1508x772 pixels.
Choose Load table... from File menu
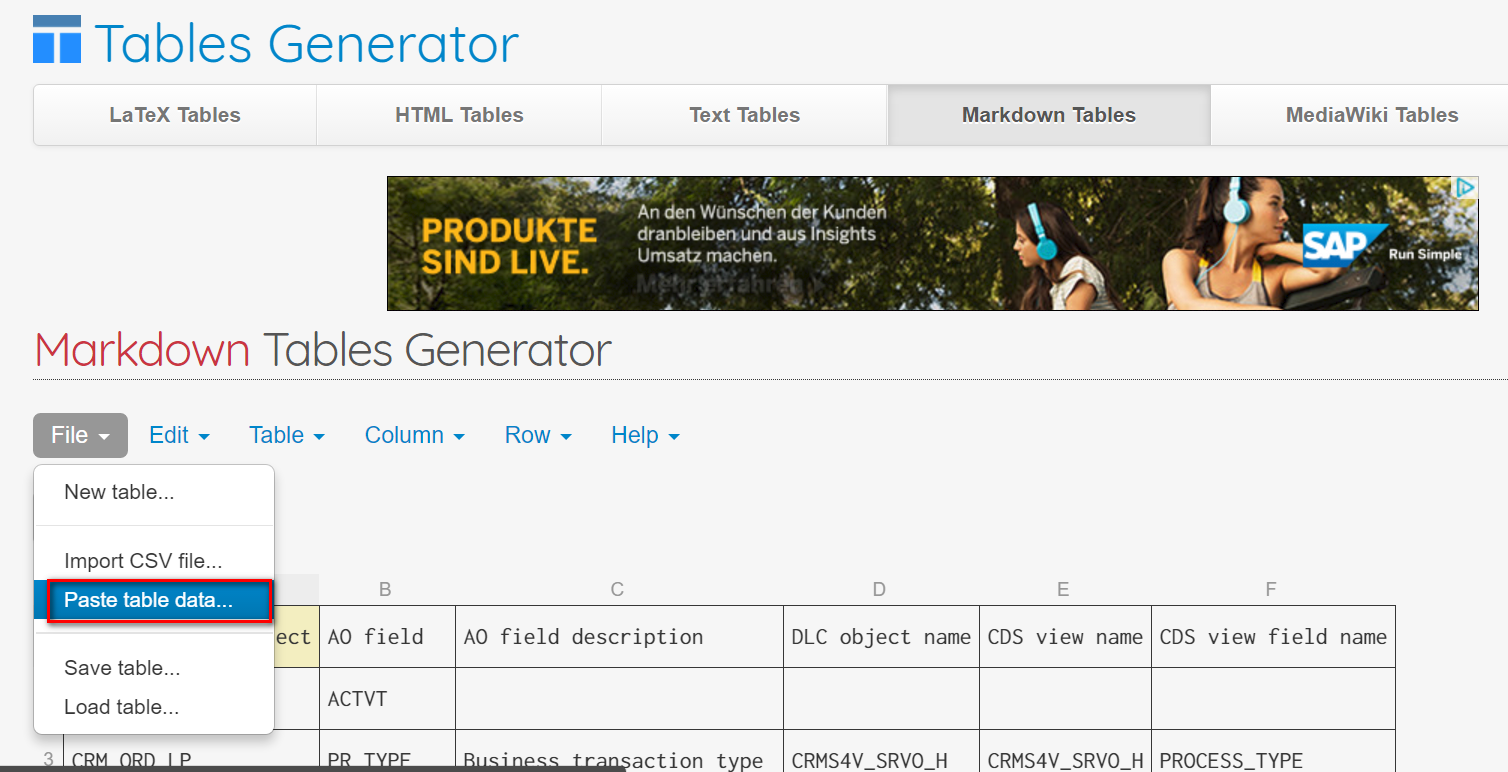click(x=154, y=707)
